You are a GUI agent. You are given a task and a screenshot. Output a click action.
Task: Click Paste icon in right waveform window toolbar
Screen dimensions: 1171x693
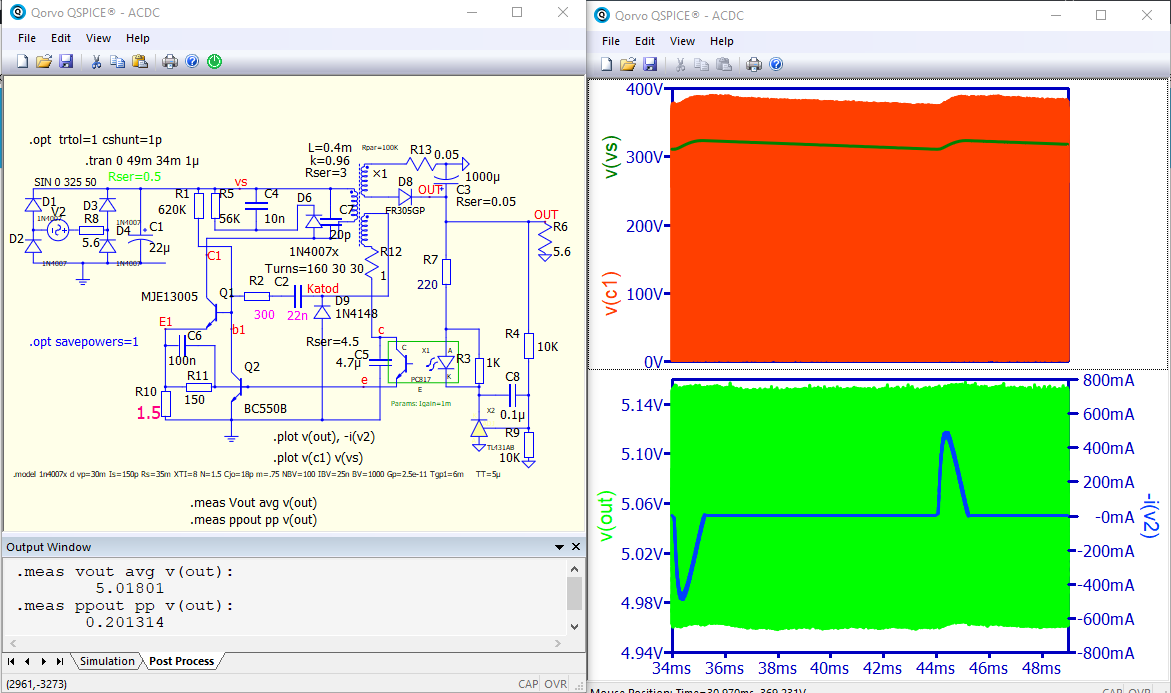(x=724, y=64)
